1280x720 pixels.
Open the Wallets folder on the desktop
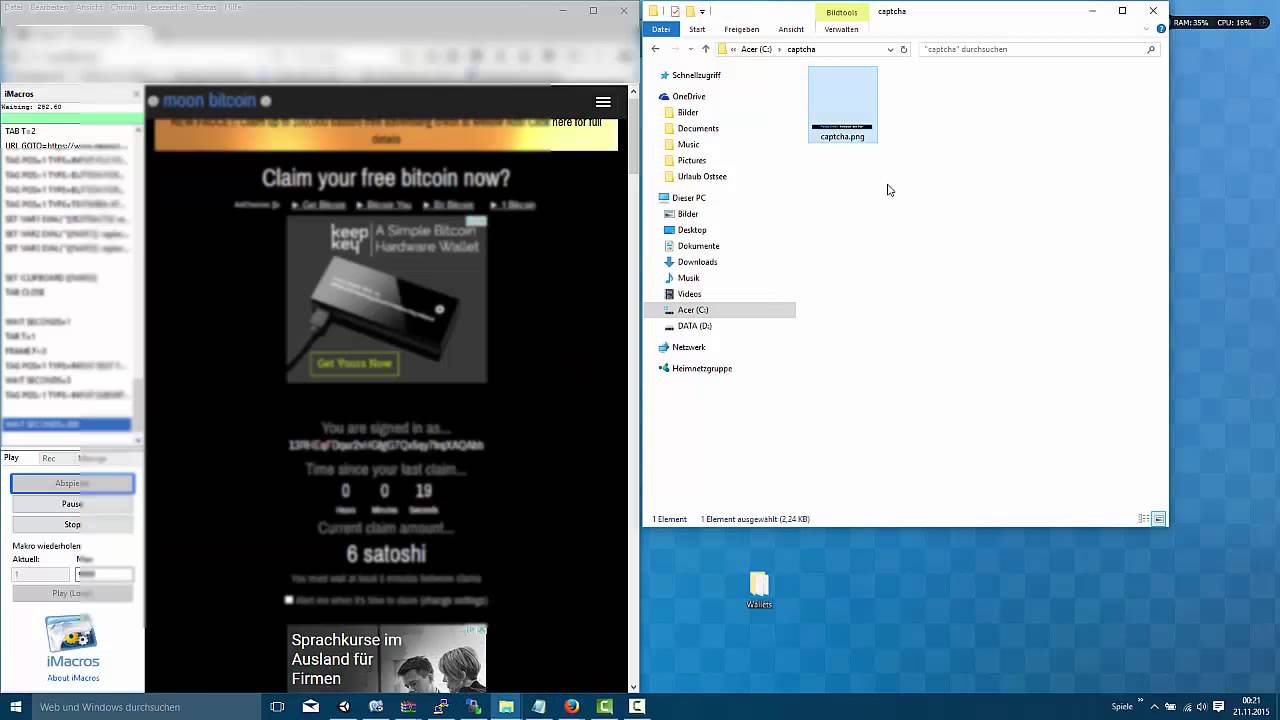click(x=759, y=590)
